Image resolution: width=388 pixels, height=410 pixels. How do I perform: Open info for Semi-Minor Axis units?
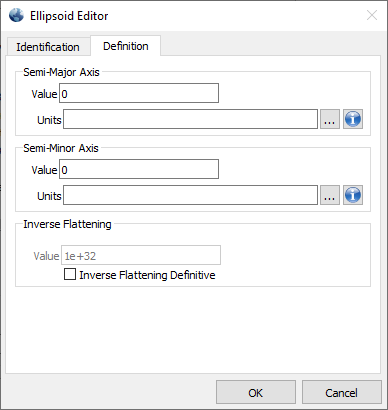click(x=353, y=195)
